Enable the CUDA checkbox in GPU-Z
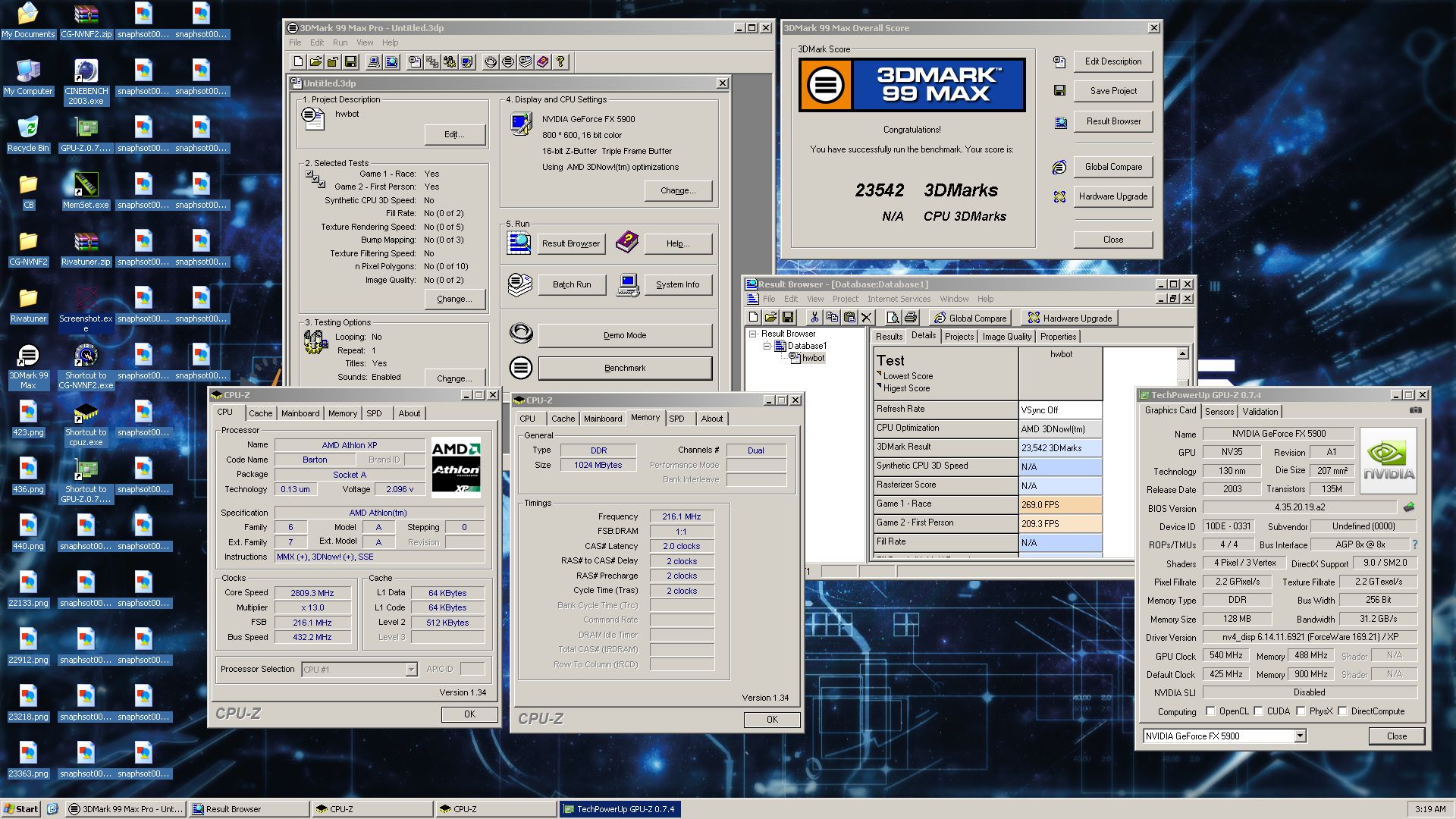This screenshot has width=1456, height=819. [1258, 711]
